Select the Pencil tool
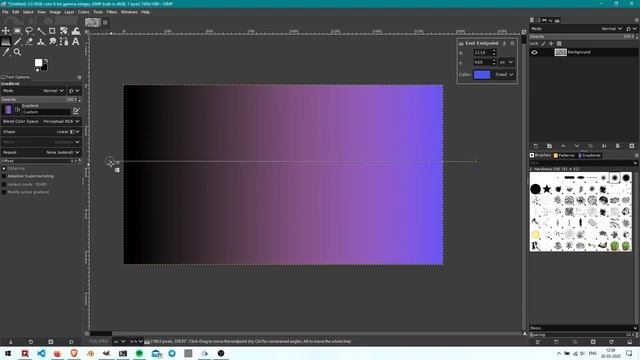The image size is (640, 360). click(18, 42)
